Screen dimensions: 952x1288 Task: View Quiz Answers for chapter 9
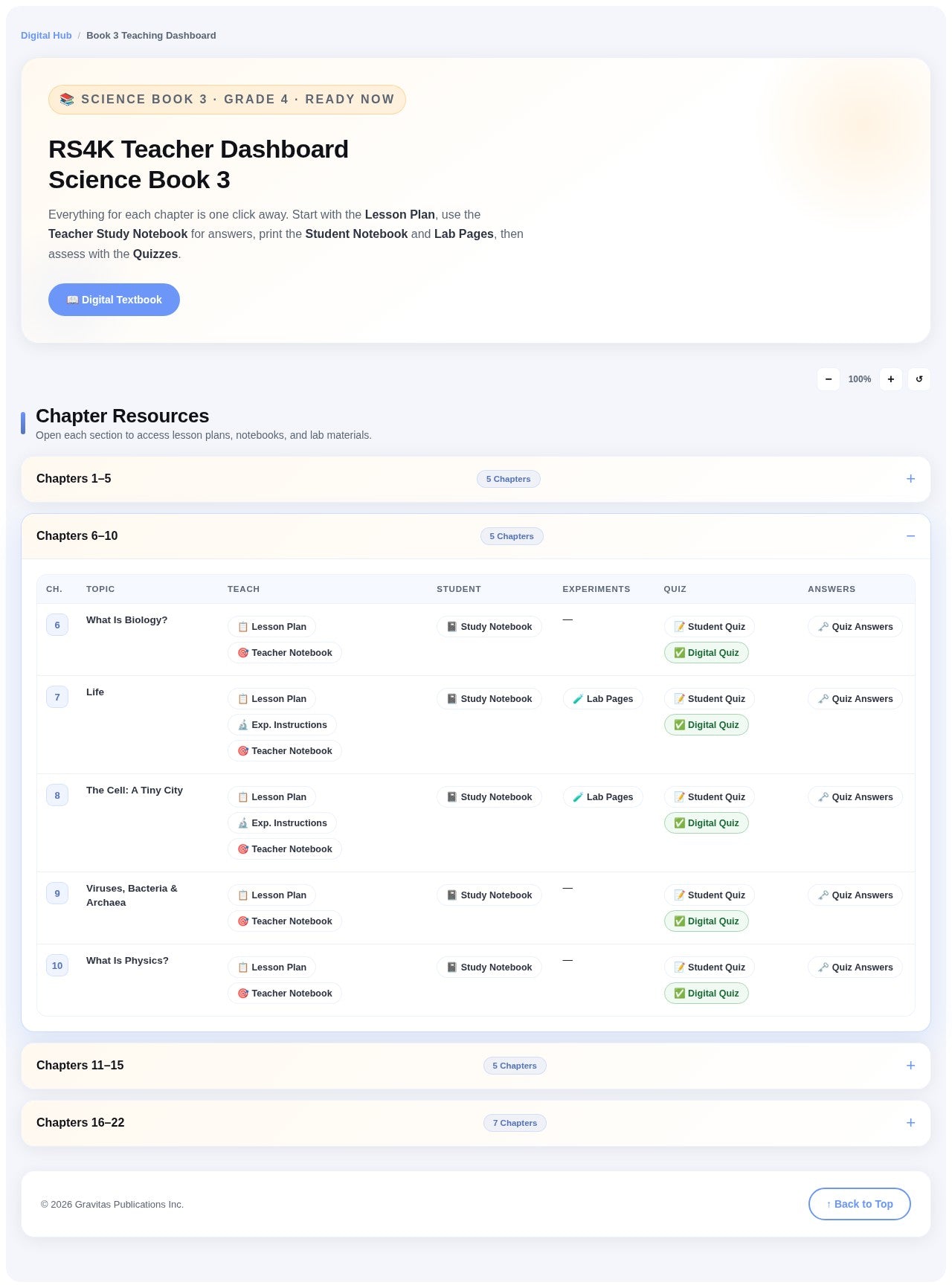pos(855,895)
